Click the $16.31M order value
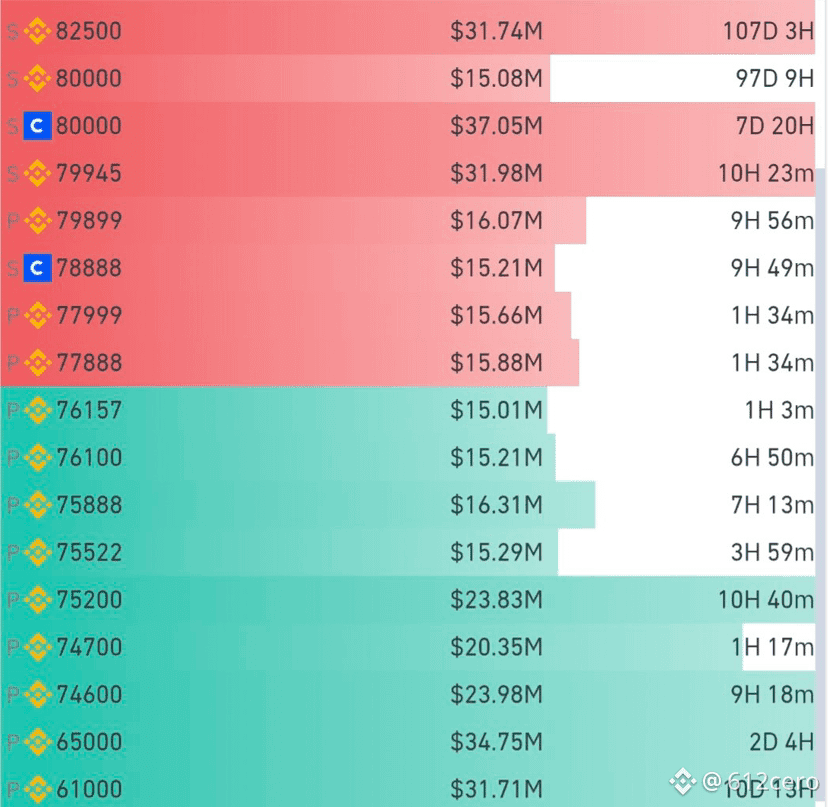The width and height of the screenshot is (828, 807). [496, 505]
